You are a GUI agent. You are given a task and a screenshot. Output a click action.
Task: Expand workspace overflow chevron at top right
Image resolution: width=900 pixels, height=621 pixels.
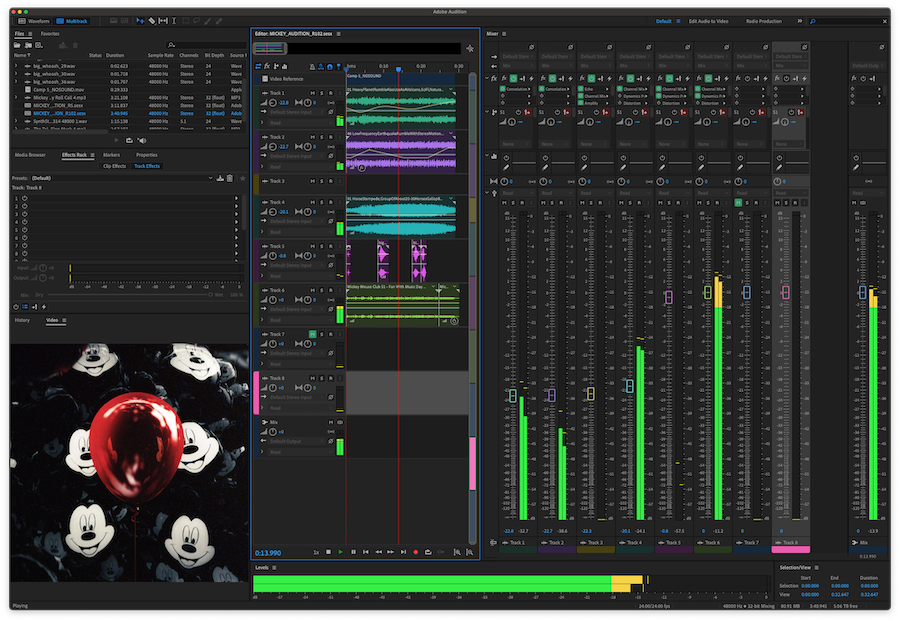800,21
